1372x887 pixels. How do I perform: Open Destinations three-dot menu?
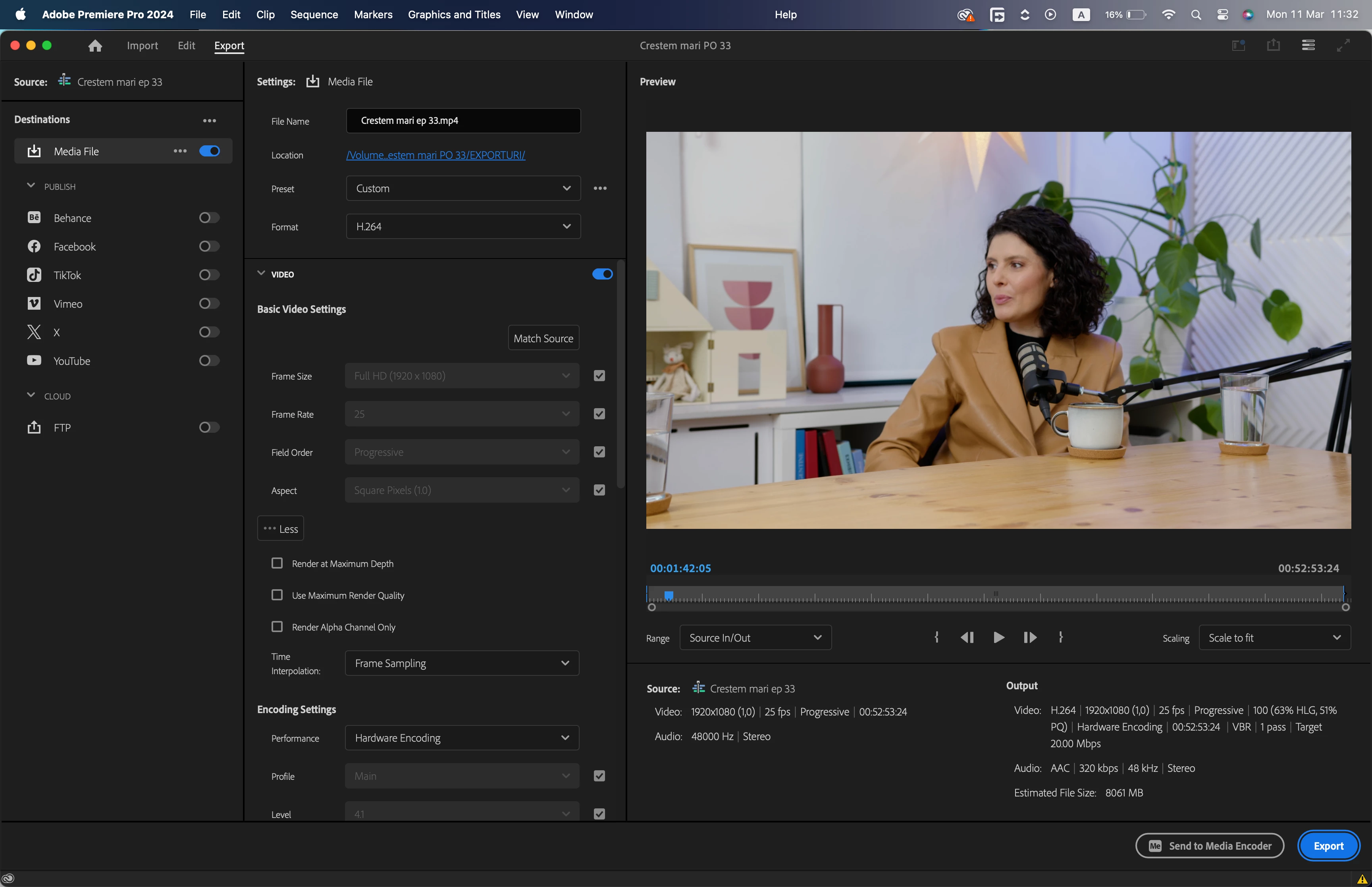[209, 120]
